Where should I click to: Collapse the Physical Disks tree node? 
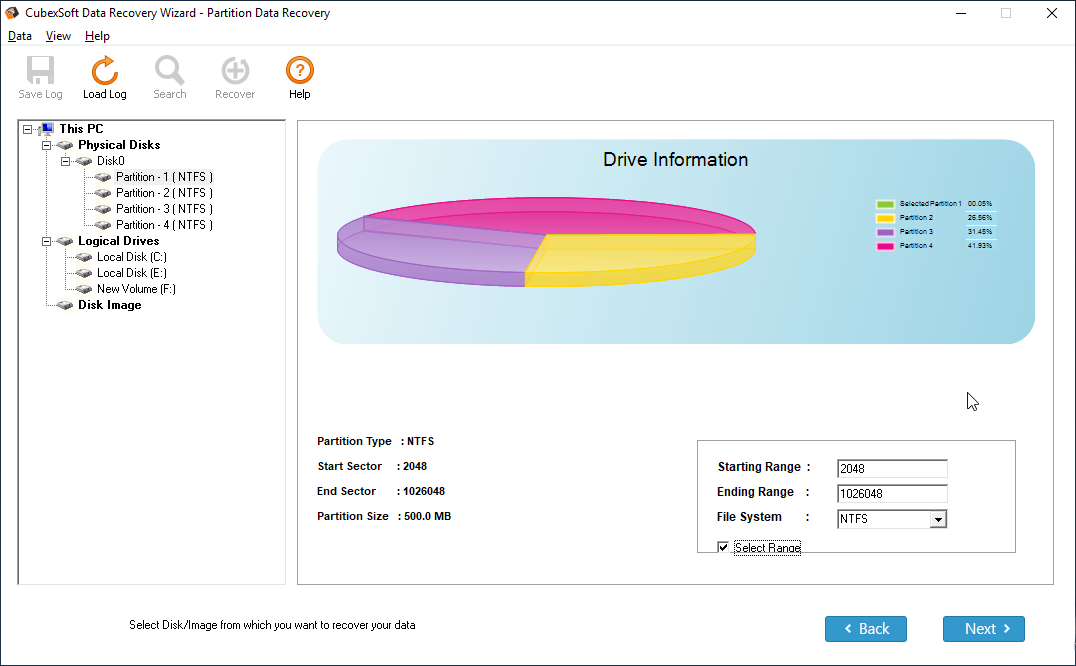[46, 145]
